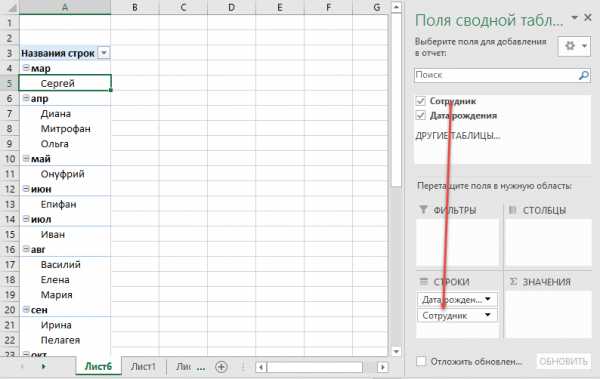Open the pivot fields gear tools menu
Viewport: 600px width, 379px height.
[574, 46]
